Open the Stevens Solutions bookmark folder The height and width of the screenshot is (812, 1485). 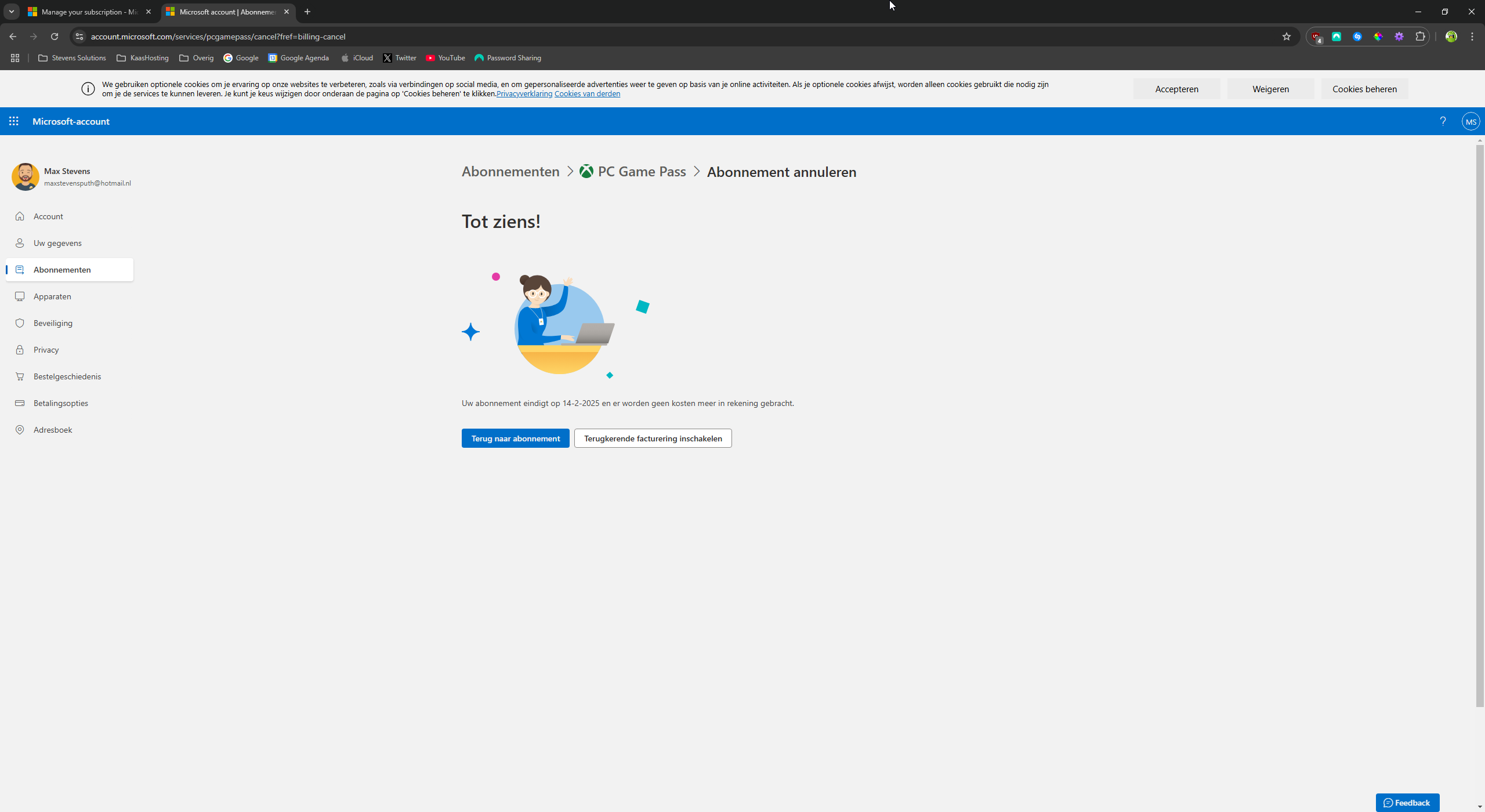tap(72, 58)
